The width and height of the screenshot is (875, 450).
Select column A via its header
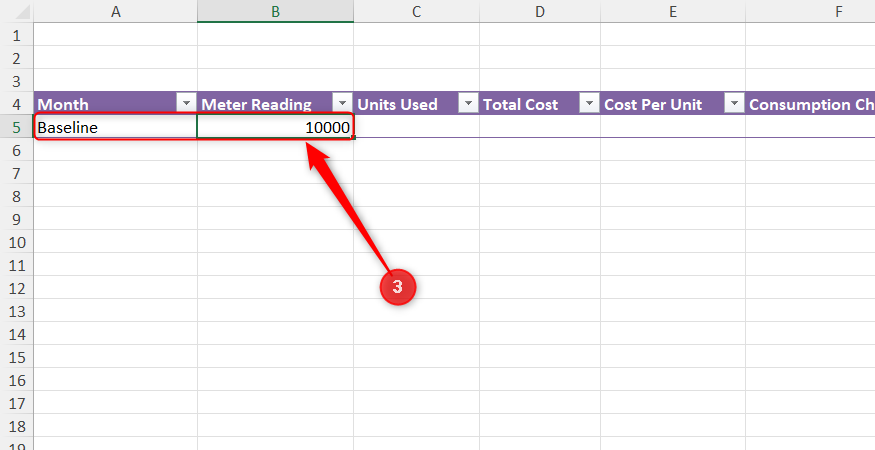[116, 11]
